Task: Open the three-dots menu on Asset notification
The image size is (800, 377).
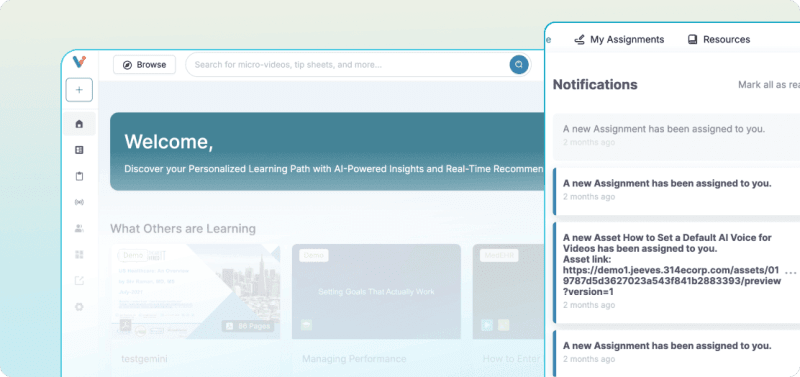Action: pos(791,273)
